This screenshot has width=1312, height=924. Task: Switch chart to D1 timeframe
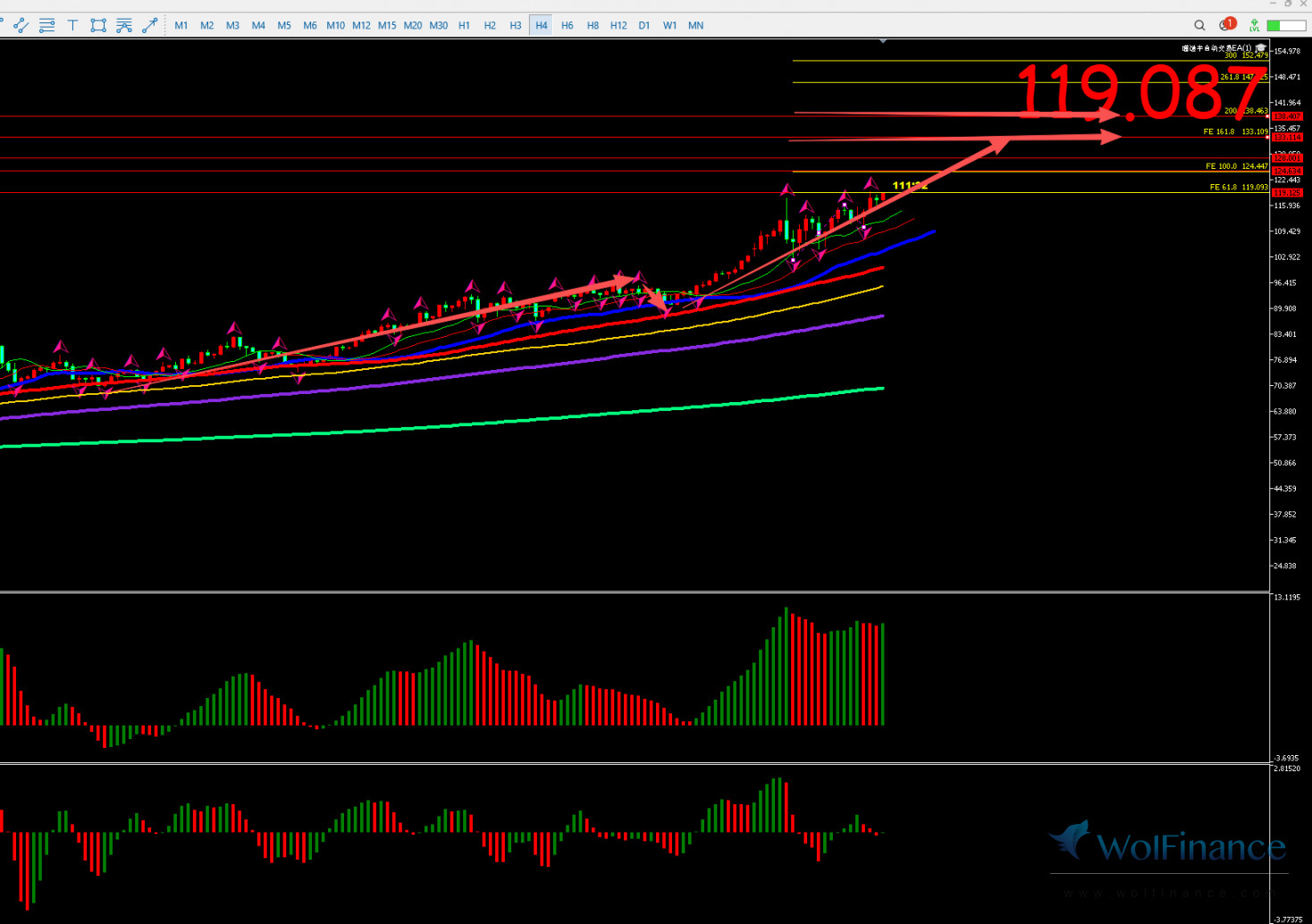click(x=644, y=25)
